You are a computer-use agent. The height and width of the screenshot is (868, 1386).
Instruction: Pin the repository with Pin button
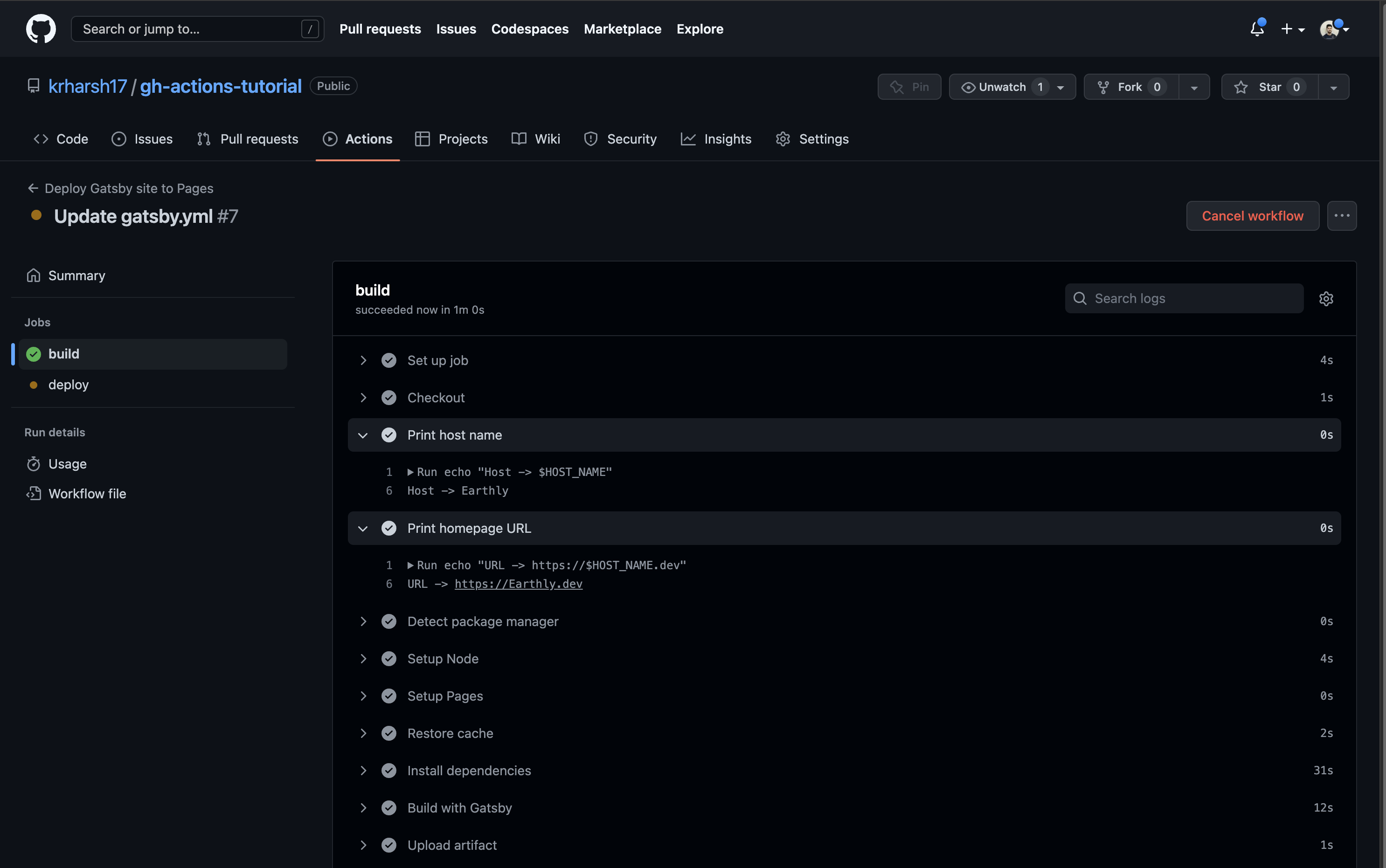[x=909, y=87]
